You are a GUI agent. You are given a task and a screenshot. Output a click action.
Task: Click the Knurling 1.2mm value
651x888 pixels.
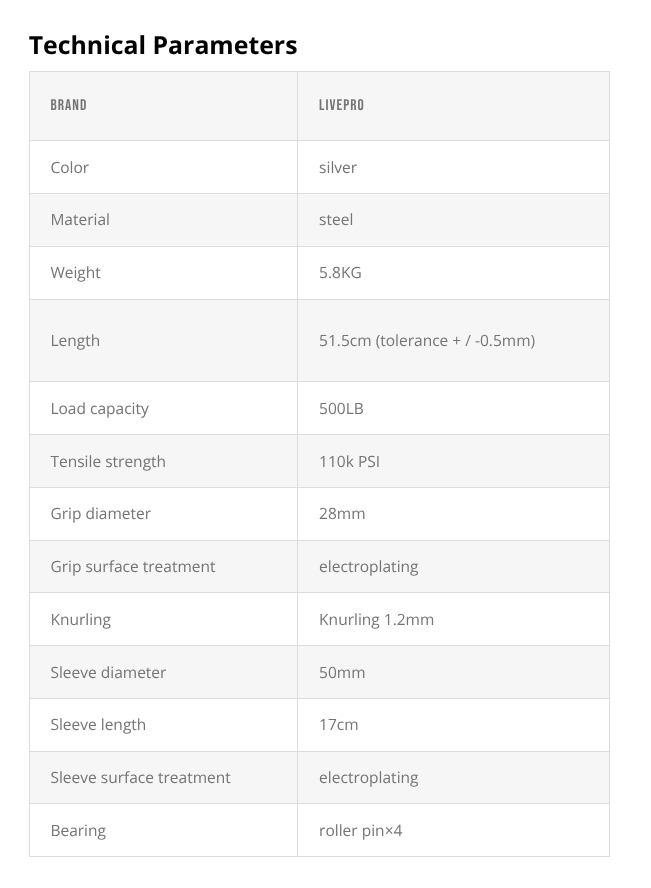[x=376, y=619]
